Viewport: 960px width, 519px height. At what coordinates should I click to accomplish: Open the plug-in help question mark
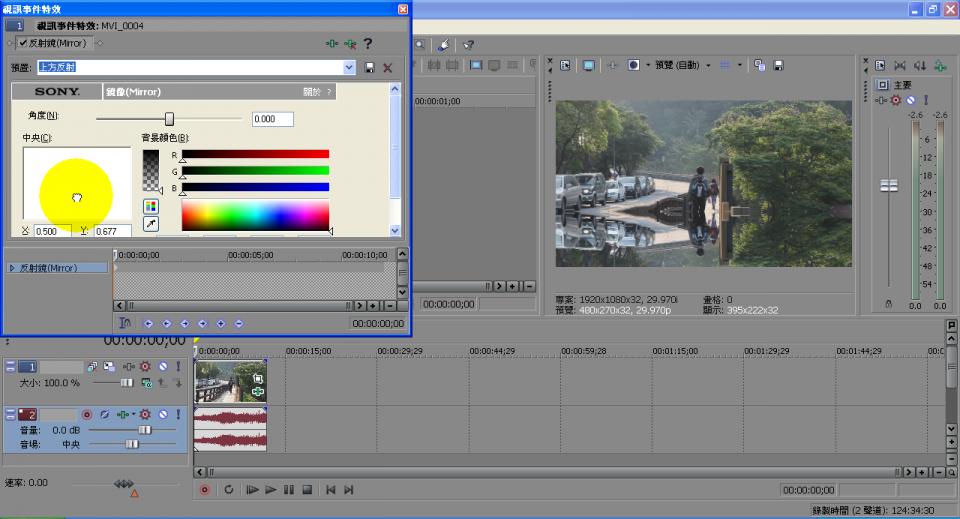tap(368, 43)
